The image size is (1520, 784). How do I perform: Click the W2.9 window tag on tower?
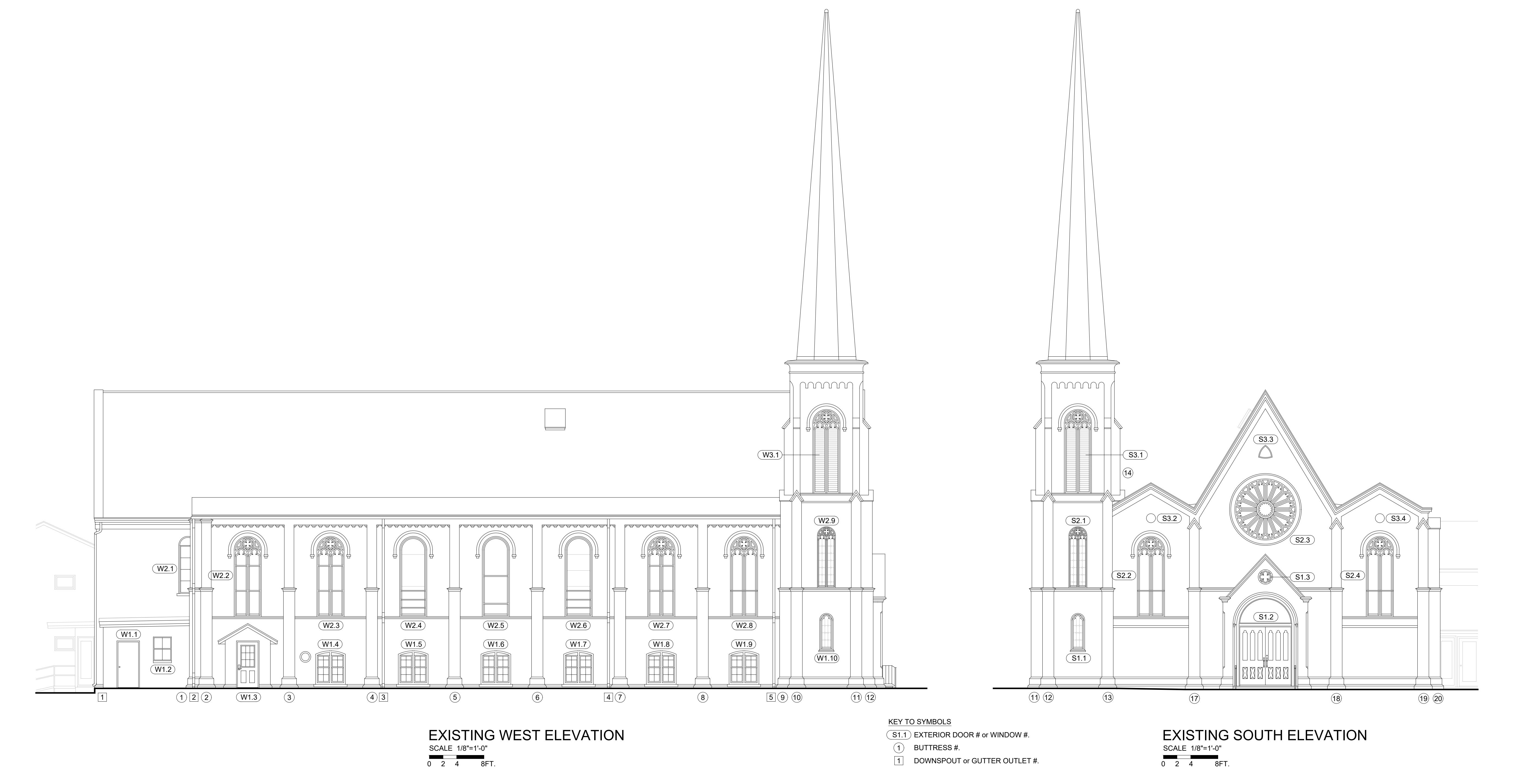pos(826,520)
